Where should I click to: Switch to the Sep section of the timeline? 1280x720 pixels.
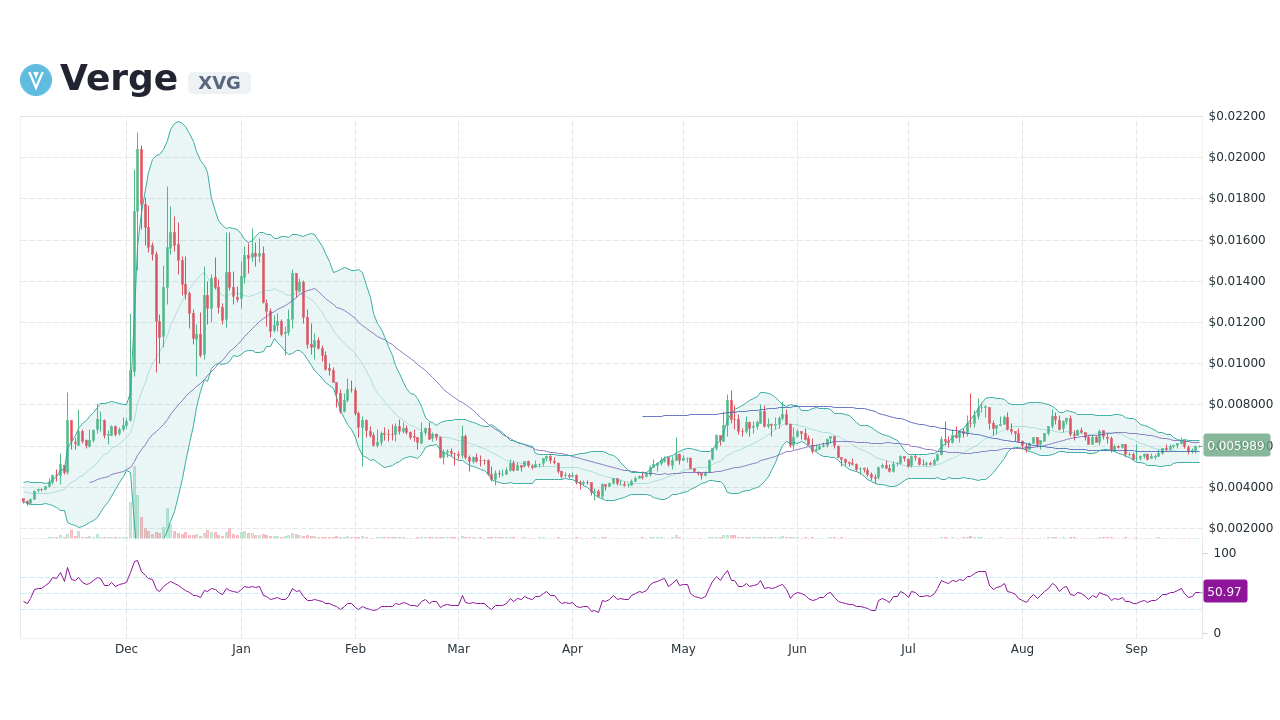[x=1136, y=649]
